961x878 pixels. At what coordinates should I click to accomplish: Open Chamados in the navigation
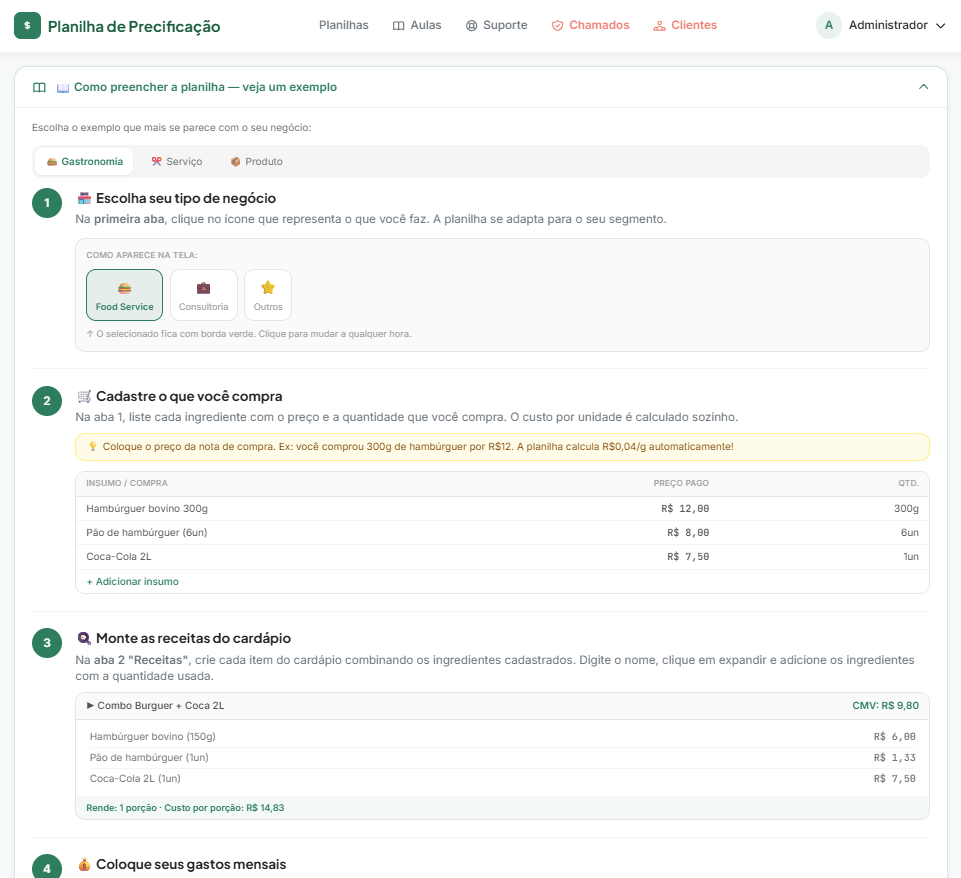coord(590,25)
